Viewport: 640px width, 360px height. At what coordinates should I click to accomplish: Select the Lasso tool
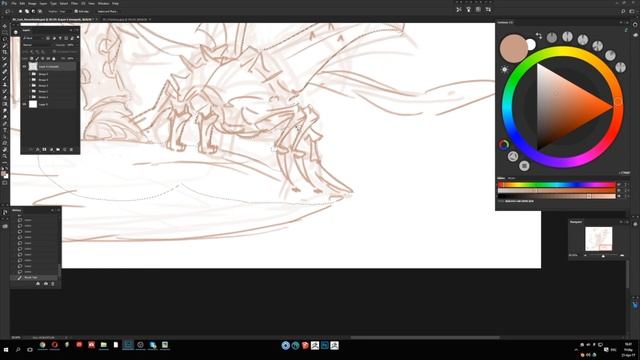tap(5, 39)
